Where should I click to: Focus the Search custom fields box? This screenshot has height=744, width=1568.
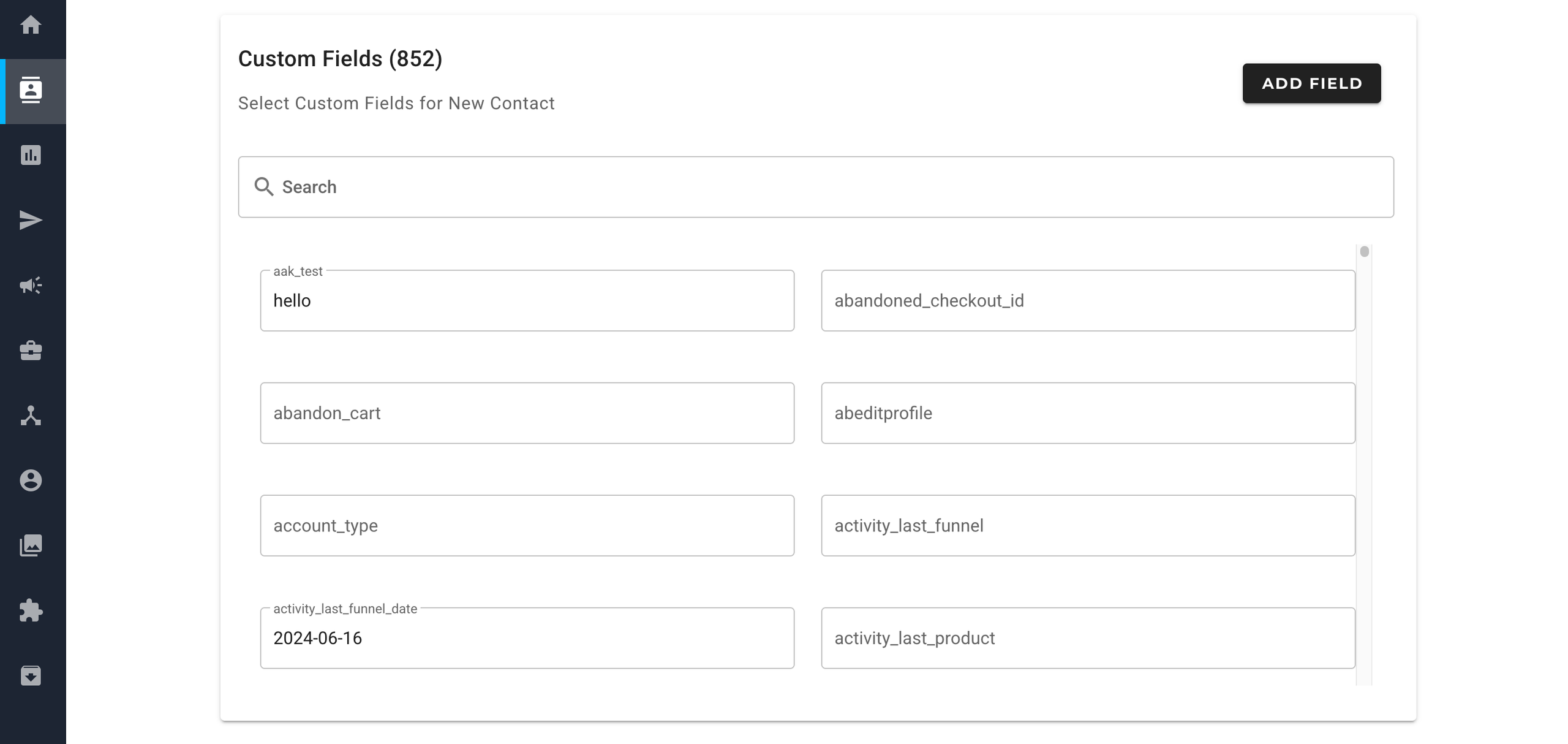coord(816,187)
